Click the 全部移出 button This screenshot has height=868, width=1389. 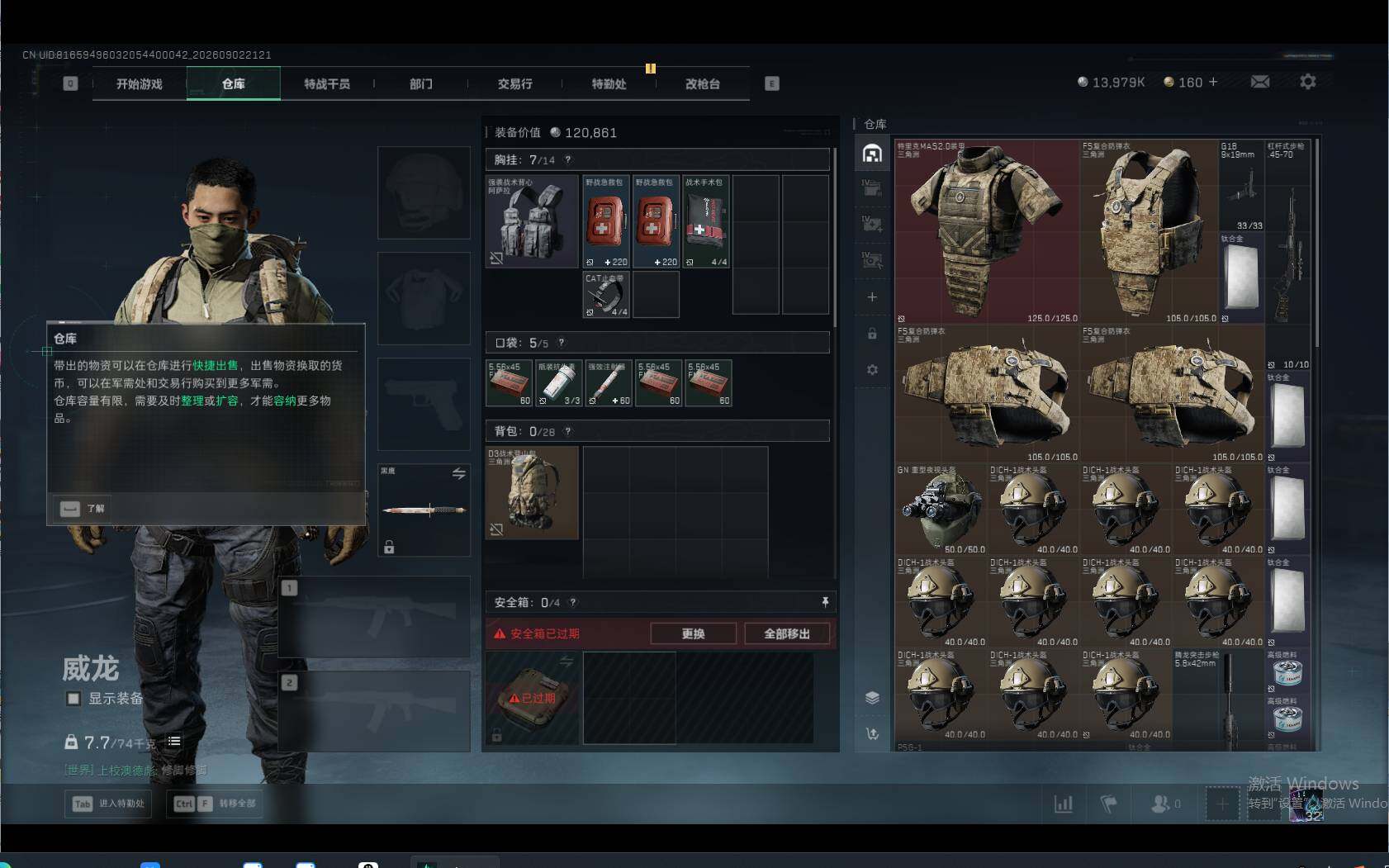787,633
